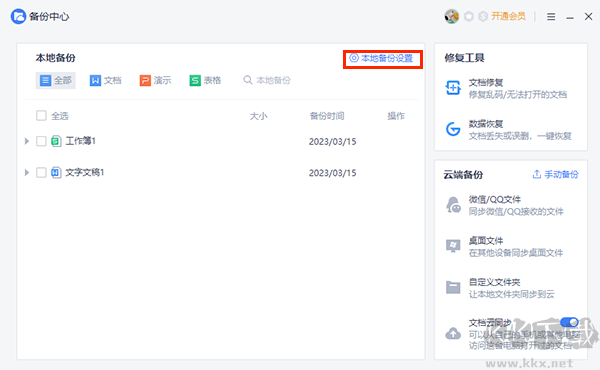Open the hamburger main menu

(551, 16)
